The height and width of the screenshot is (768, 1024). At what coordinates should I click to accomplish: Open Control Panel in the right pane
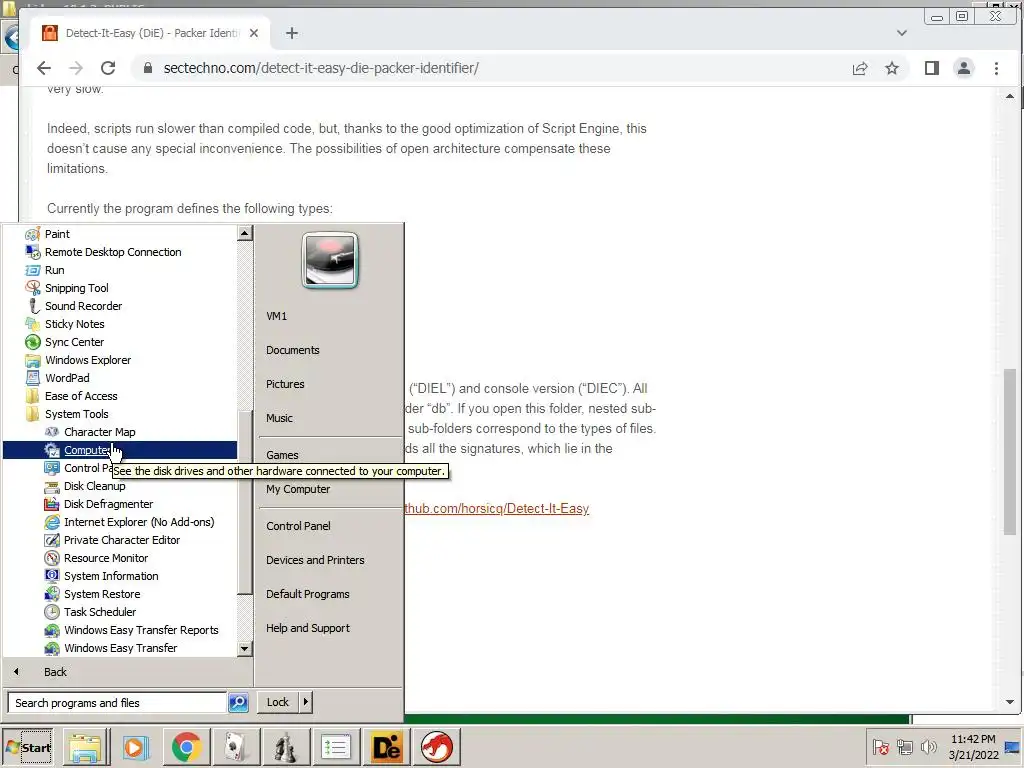[x=298, y=526]
